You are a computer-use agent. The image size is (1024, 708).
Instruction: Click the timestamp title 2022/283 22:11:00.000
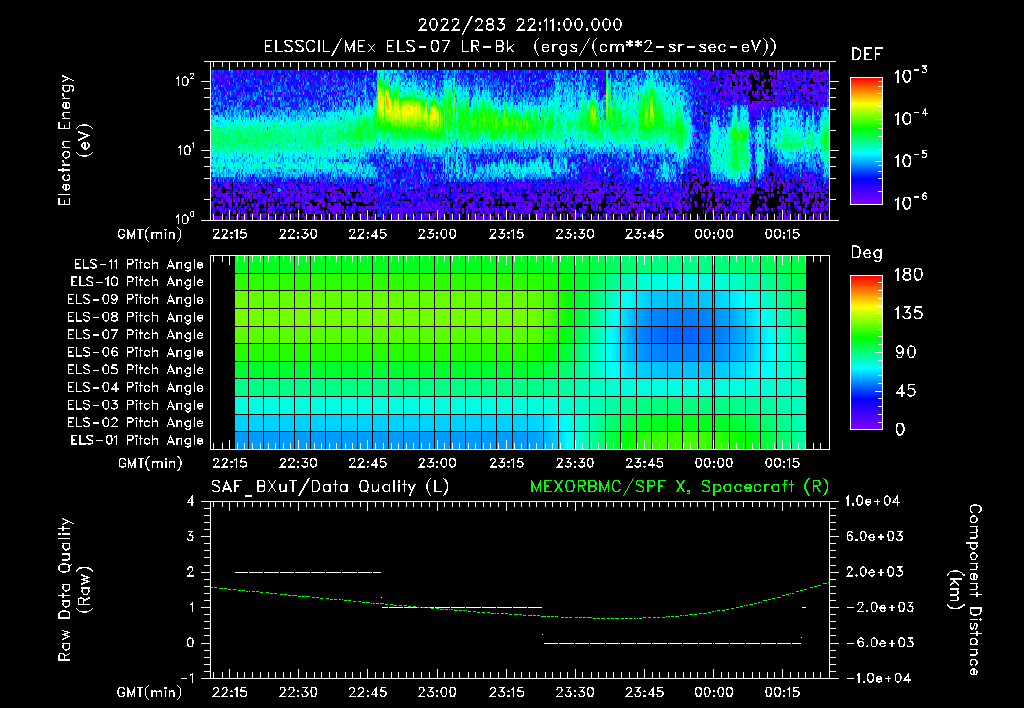coord(520,25)
